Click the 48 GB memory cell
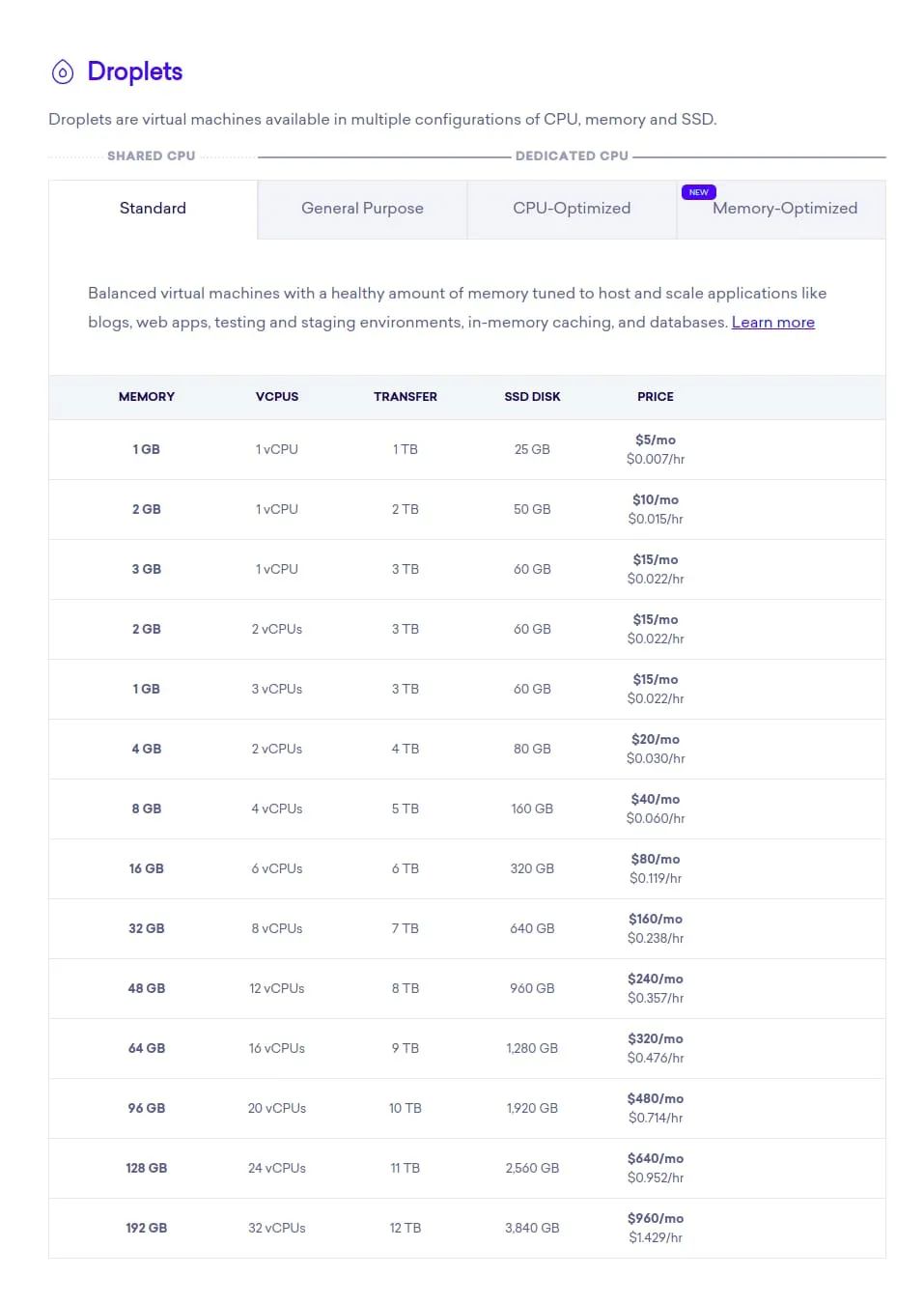The image size is (924, 1305). (147, 989)
